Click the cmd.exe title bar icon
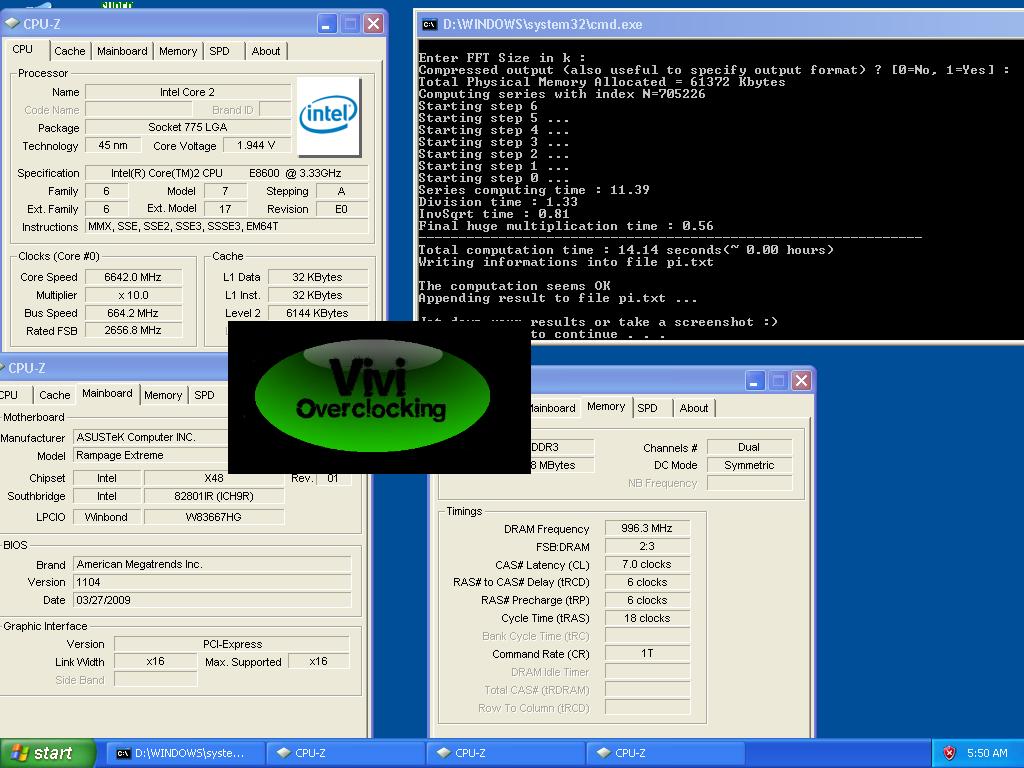The height and width of the screenshot is (768, 1024). [430, 24]
